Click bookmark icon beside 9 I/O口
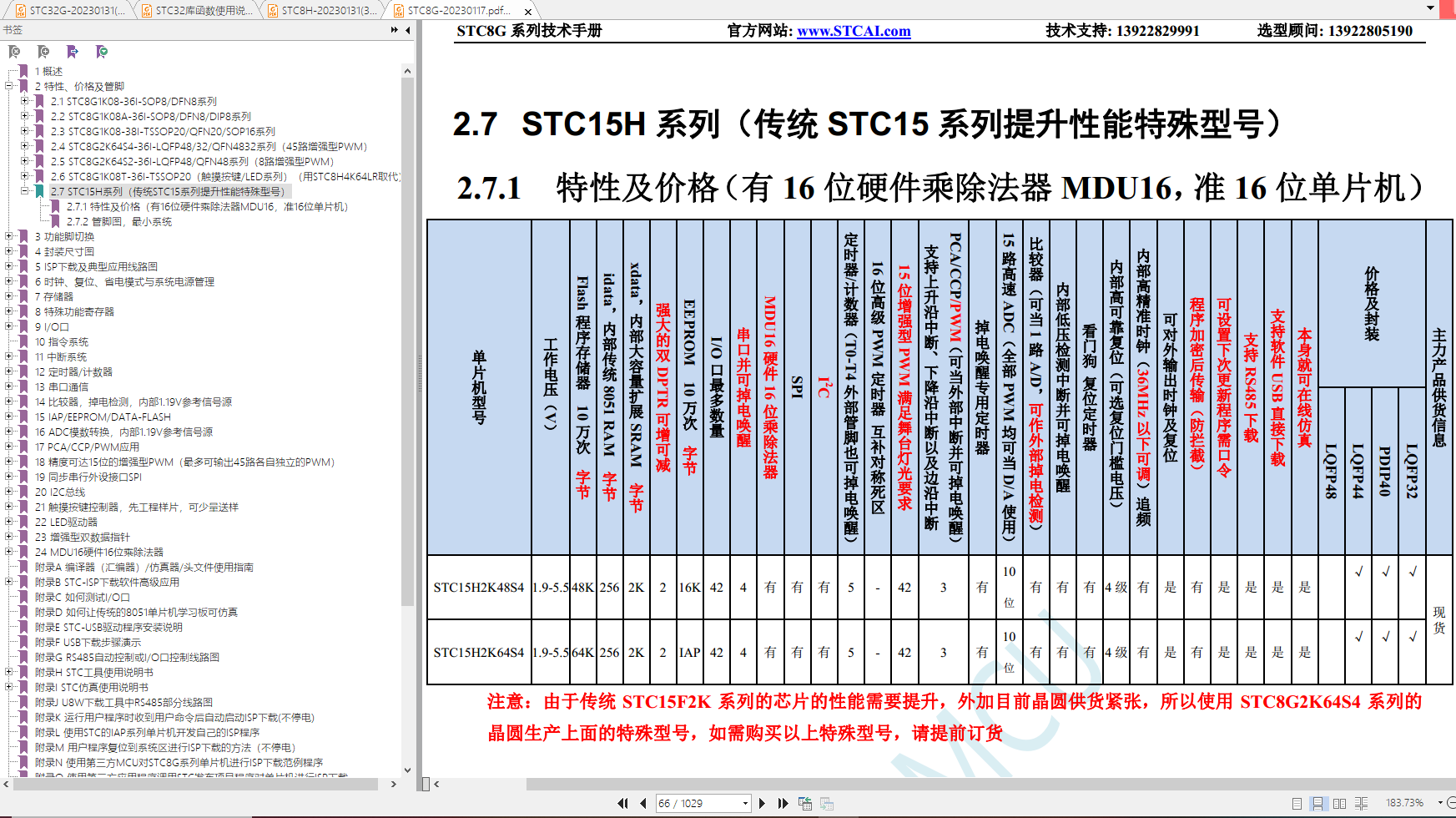Viewport: 1456px width, 818px height. click(23, 326)
